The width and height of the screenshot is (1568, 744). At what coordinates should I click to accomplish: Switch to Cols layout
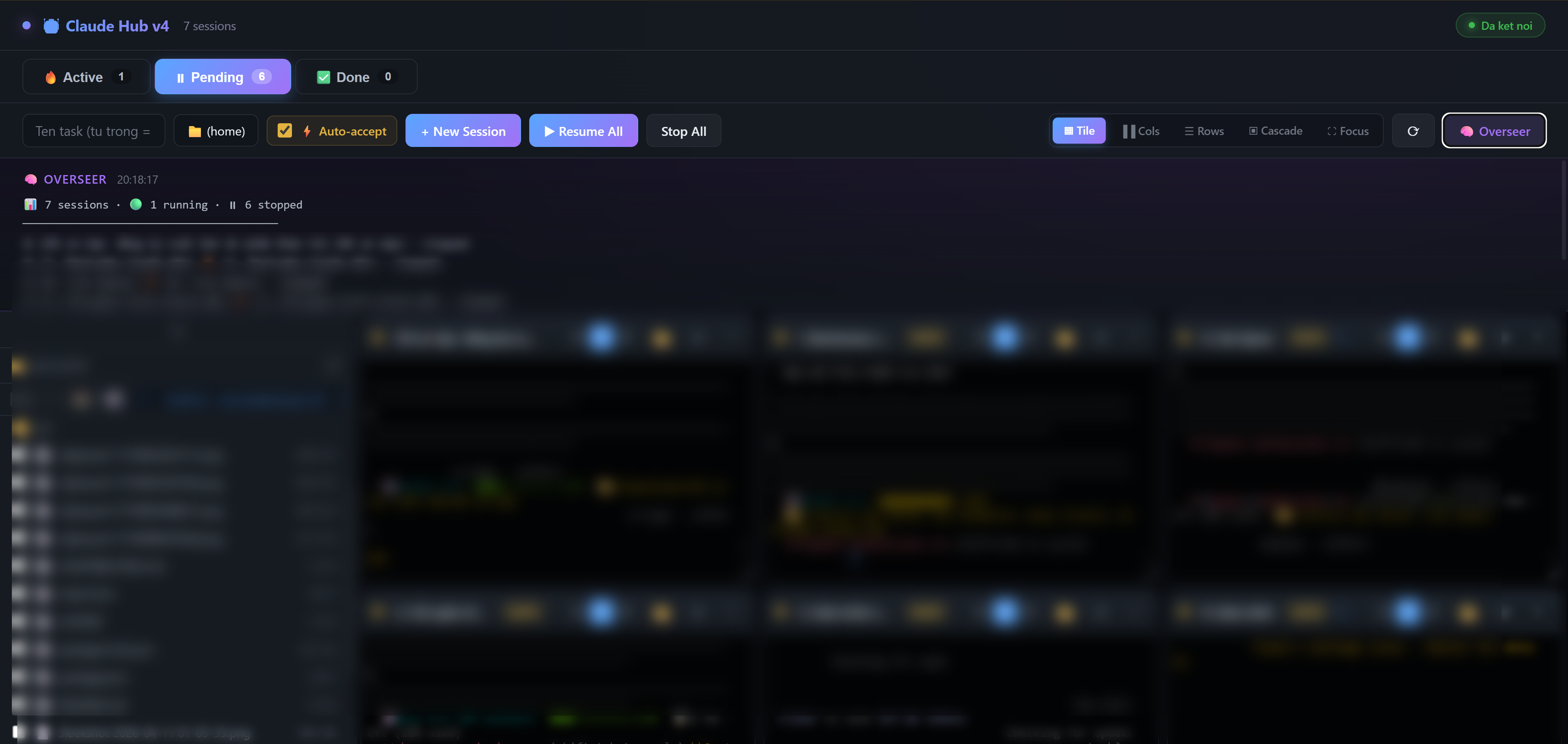(1141, 131)
